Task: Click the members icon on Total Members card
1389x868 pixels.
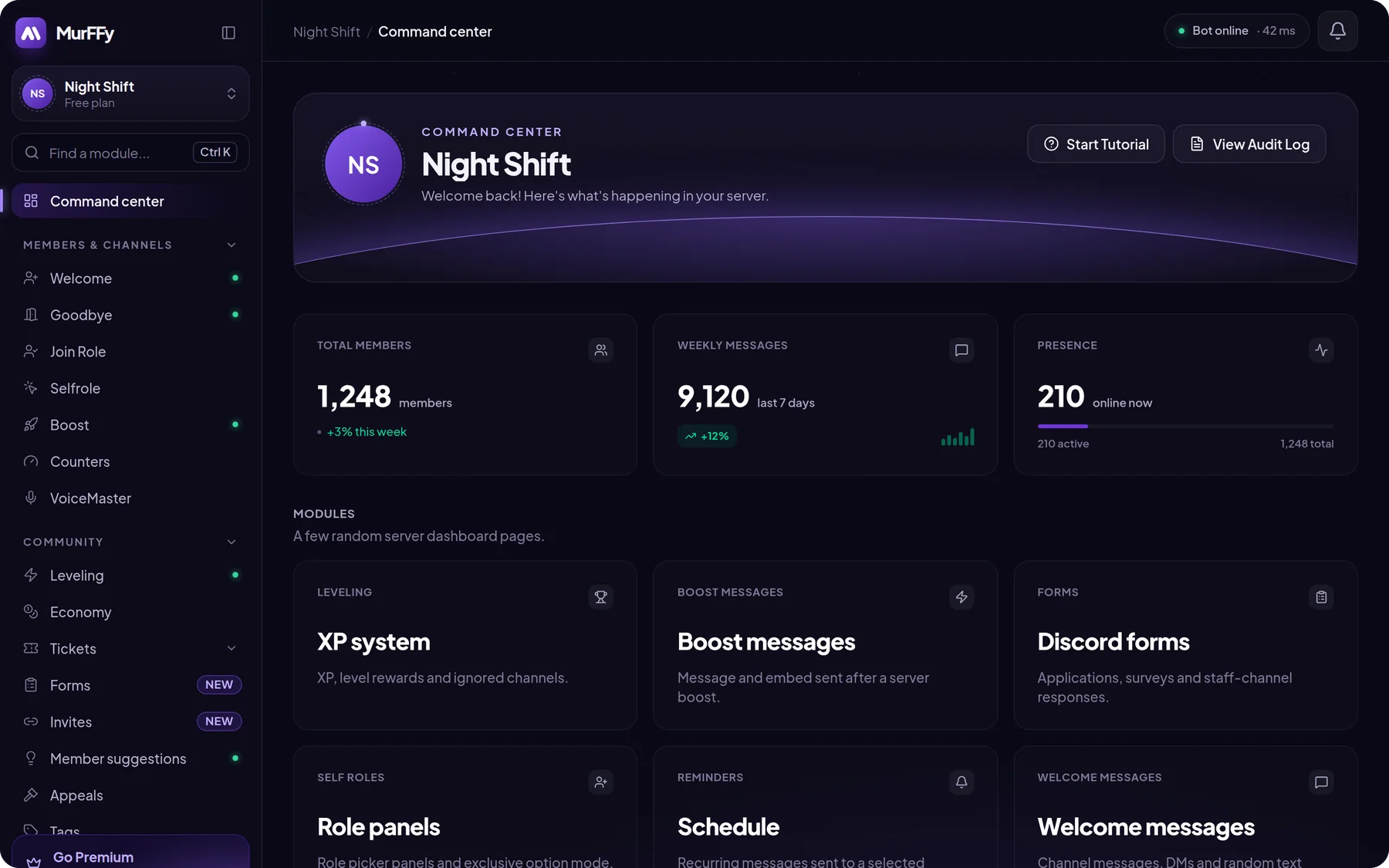Action: 600,350
